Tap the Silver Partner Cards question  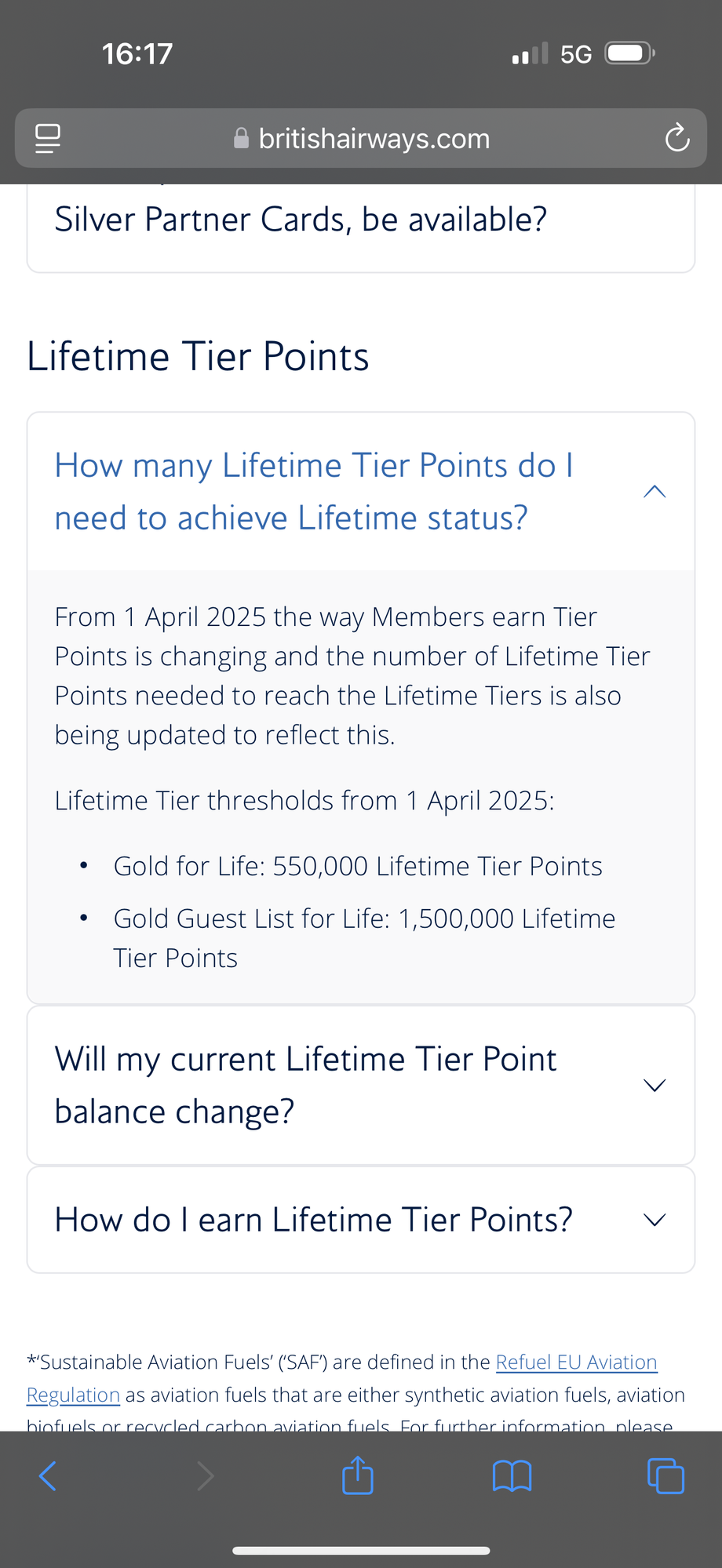[301, 220]
